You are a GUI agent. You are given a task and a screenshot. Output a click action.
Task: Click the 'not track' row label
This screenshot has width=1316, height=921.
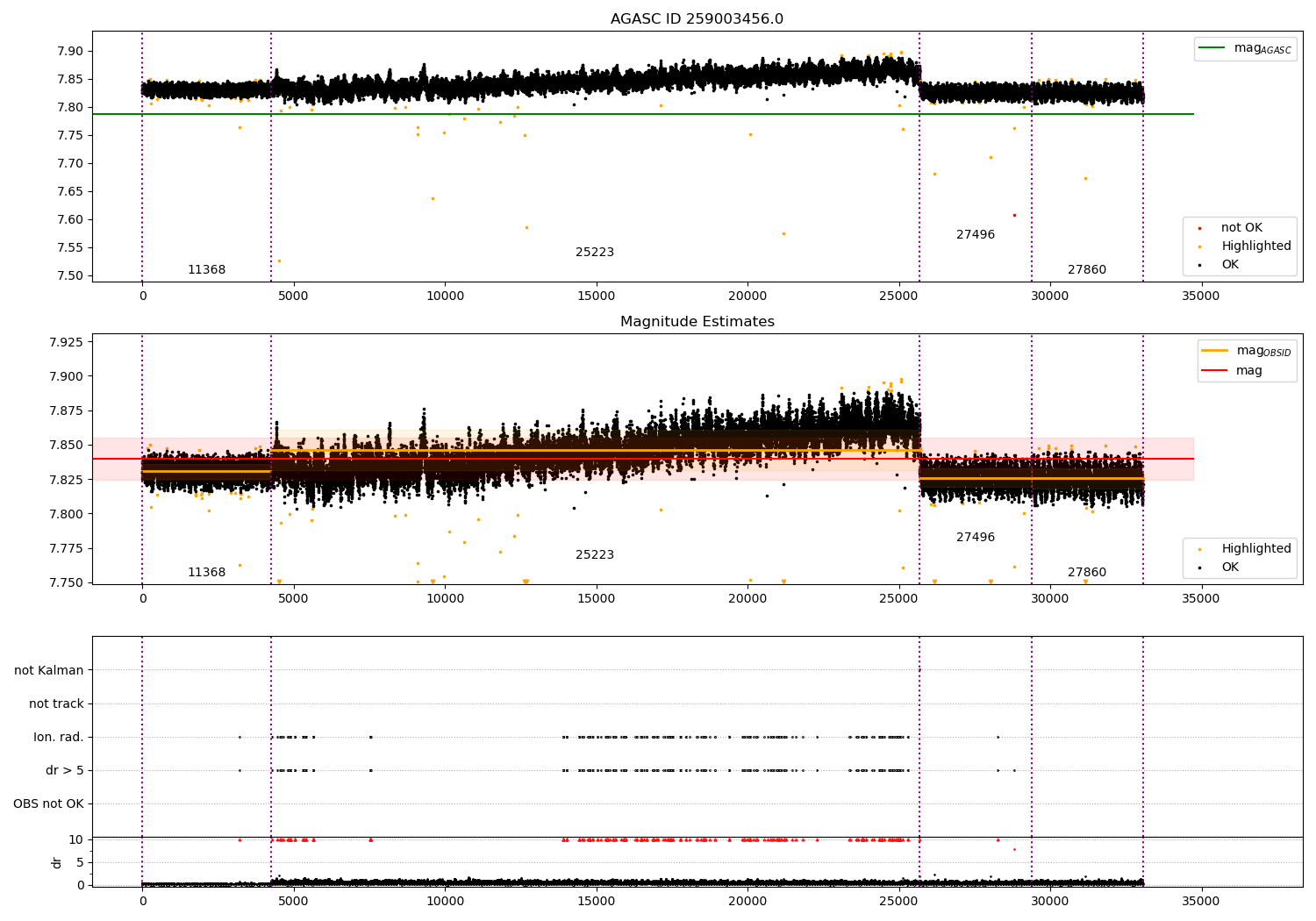coord(56,703)
